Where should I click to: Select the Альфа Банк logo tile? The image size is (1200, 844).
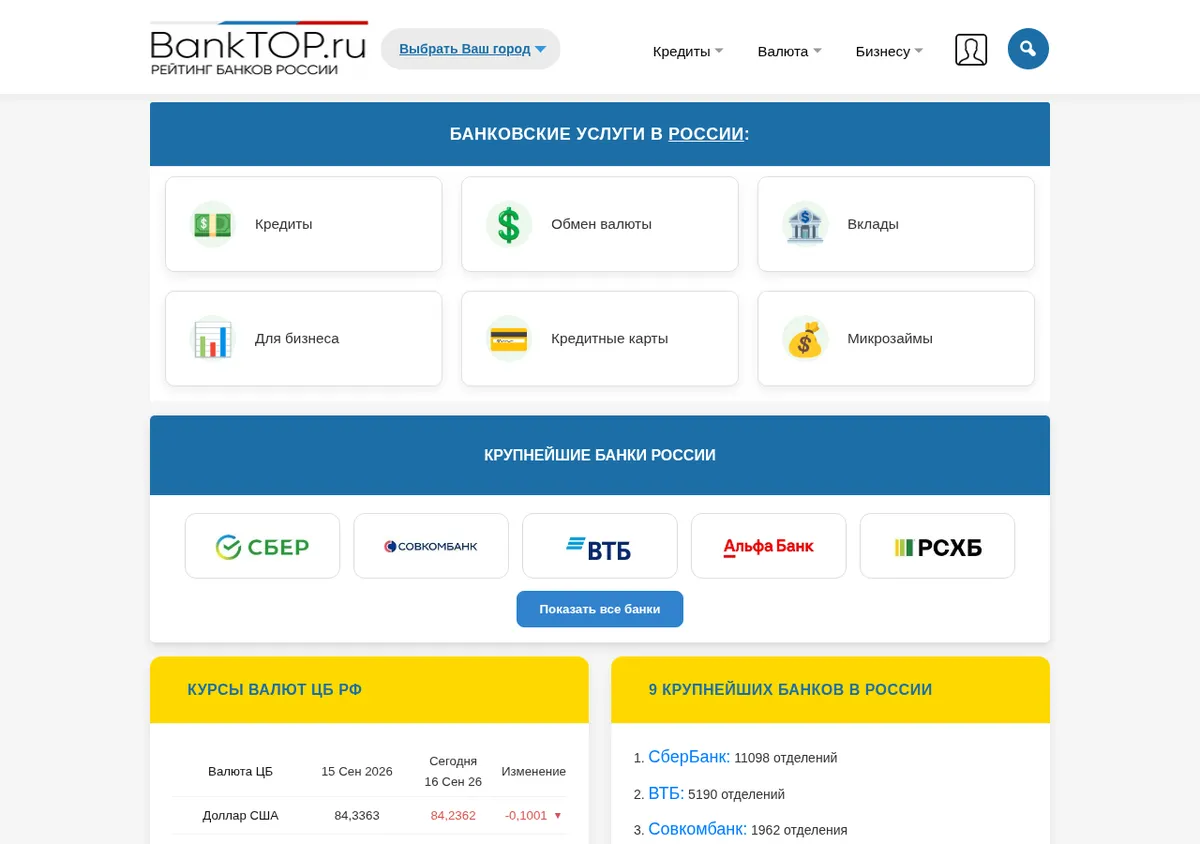click(x=769, y=546)
